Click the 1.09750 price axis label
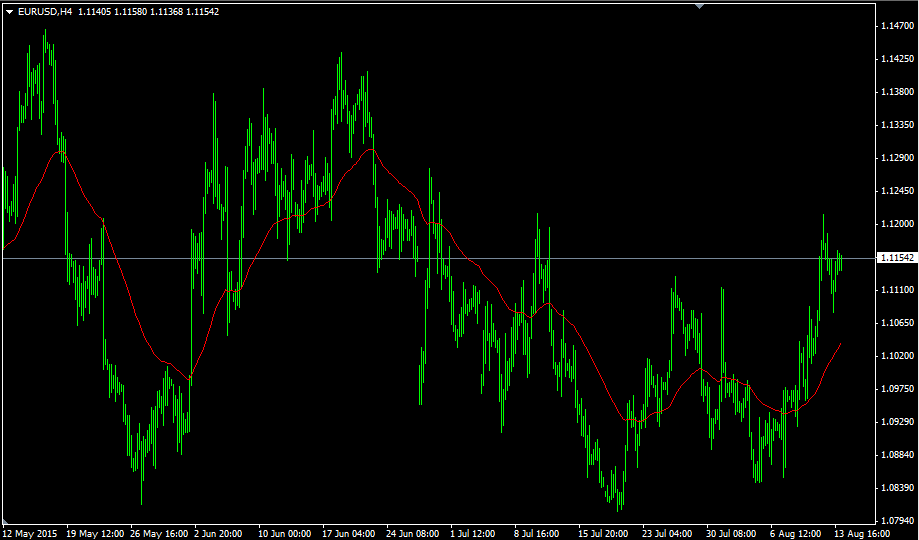The image size is (919, 540). pos(897,389)
